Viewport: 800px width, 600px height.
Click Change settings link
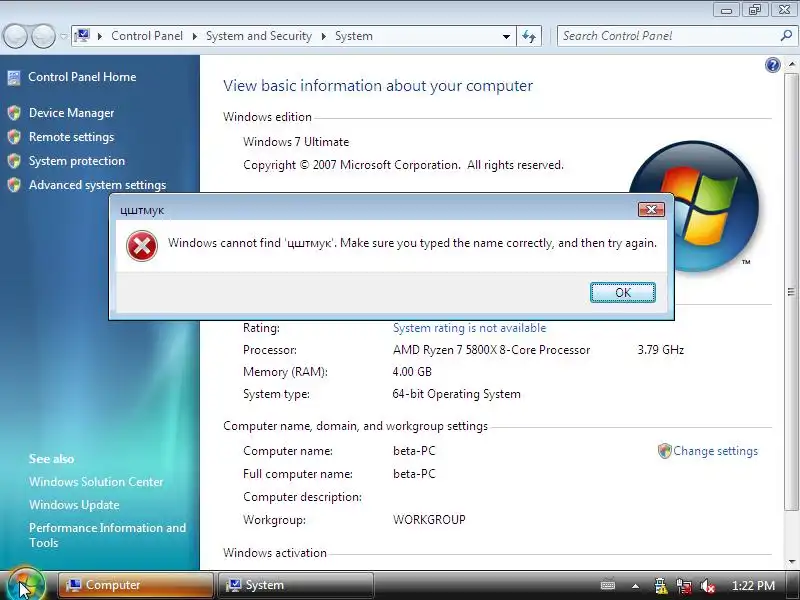[x=715, y=451]
